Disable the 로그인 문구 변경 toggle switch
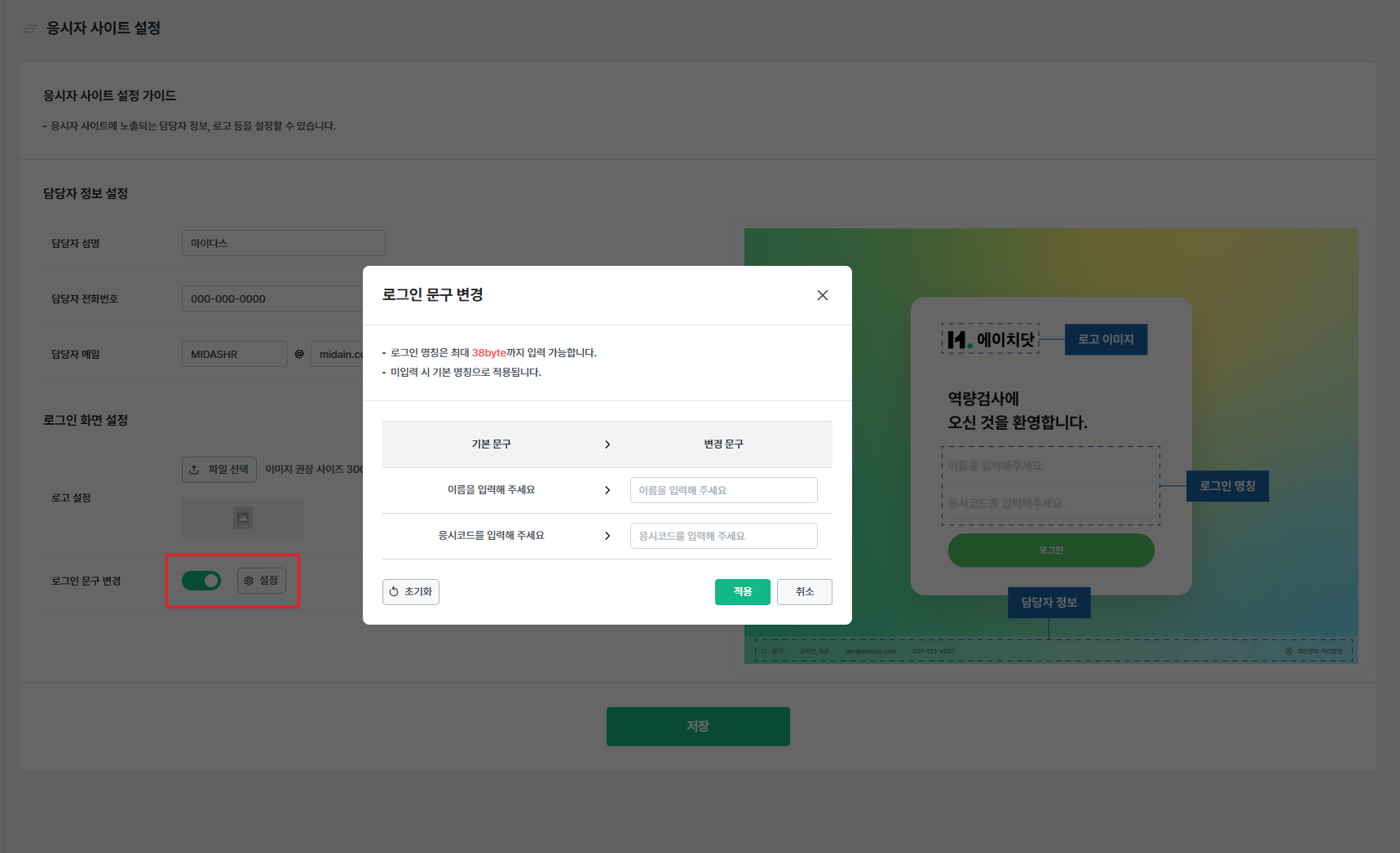This screenshot has height=853, width=1400. point(201,581)
